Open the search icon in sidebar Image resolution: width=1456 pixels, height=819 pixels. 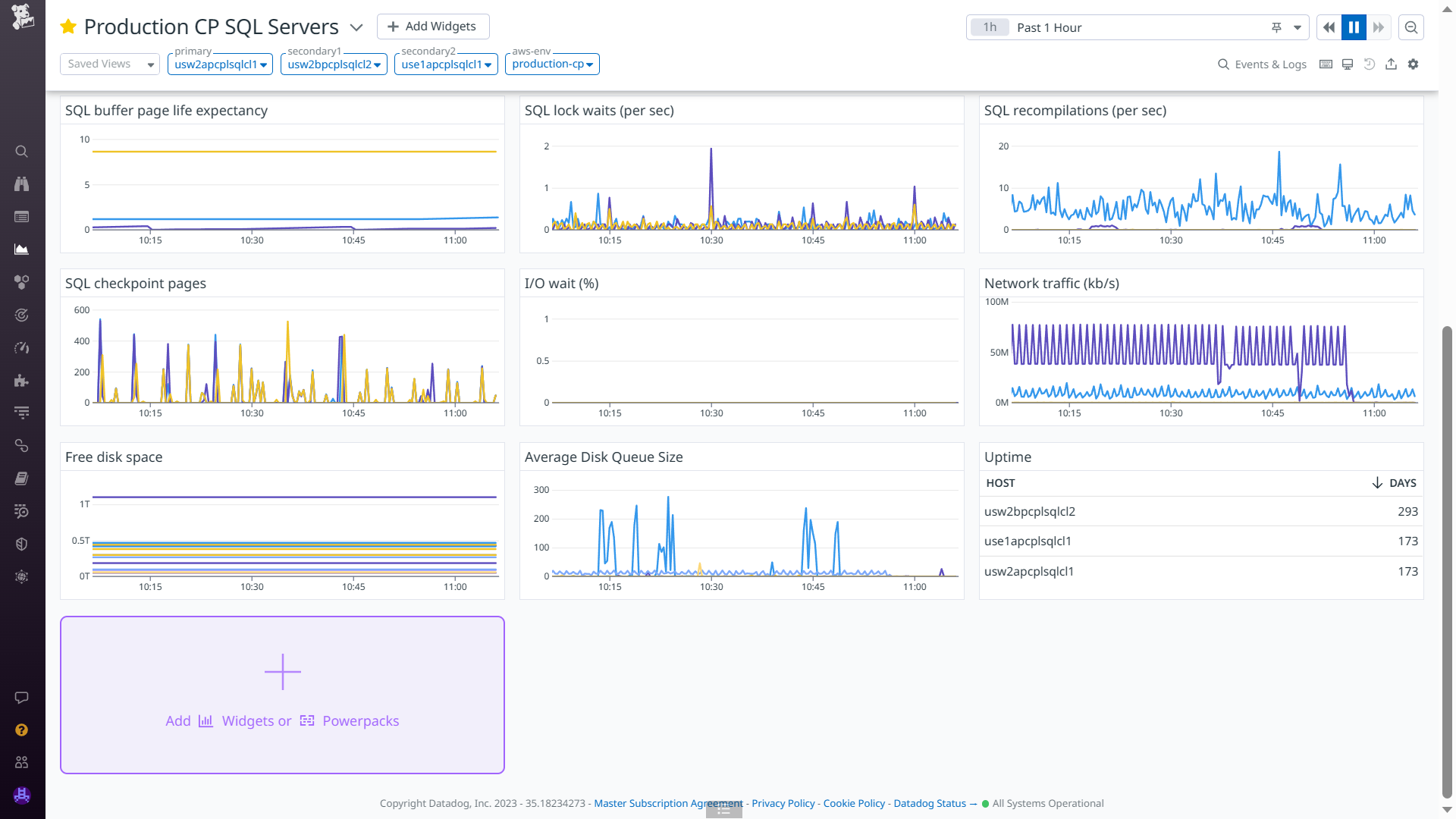tap(22, 152)
